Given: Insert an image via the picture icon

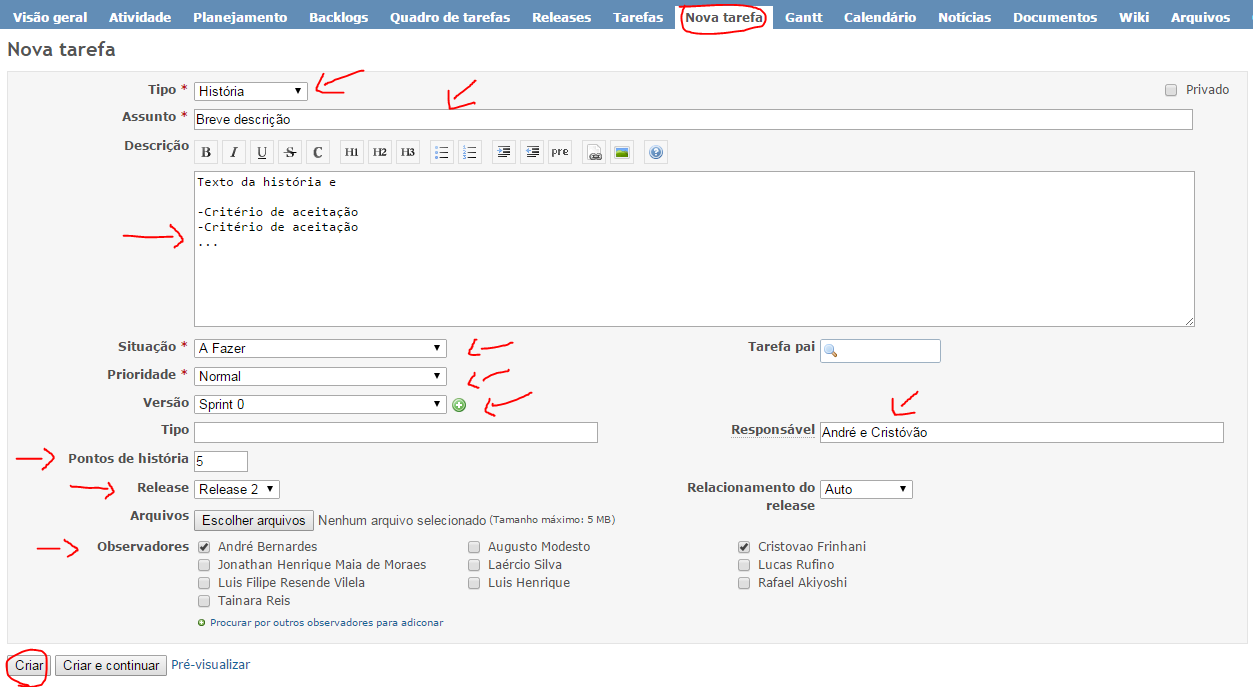Looking at the screenshot, I should pyautogui.click(x=622, y=152).
